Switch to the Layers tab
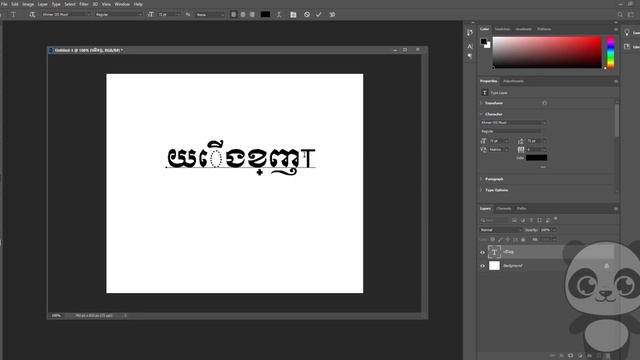 [x=485, y=208]
